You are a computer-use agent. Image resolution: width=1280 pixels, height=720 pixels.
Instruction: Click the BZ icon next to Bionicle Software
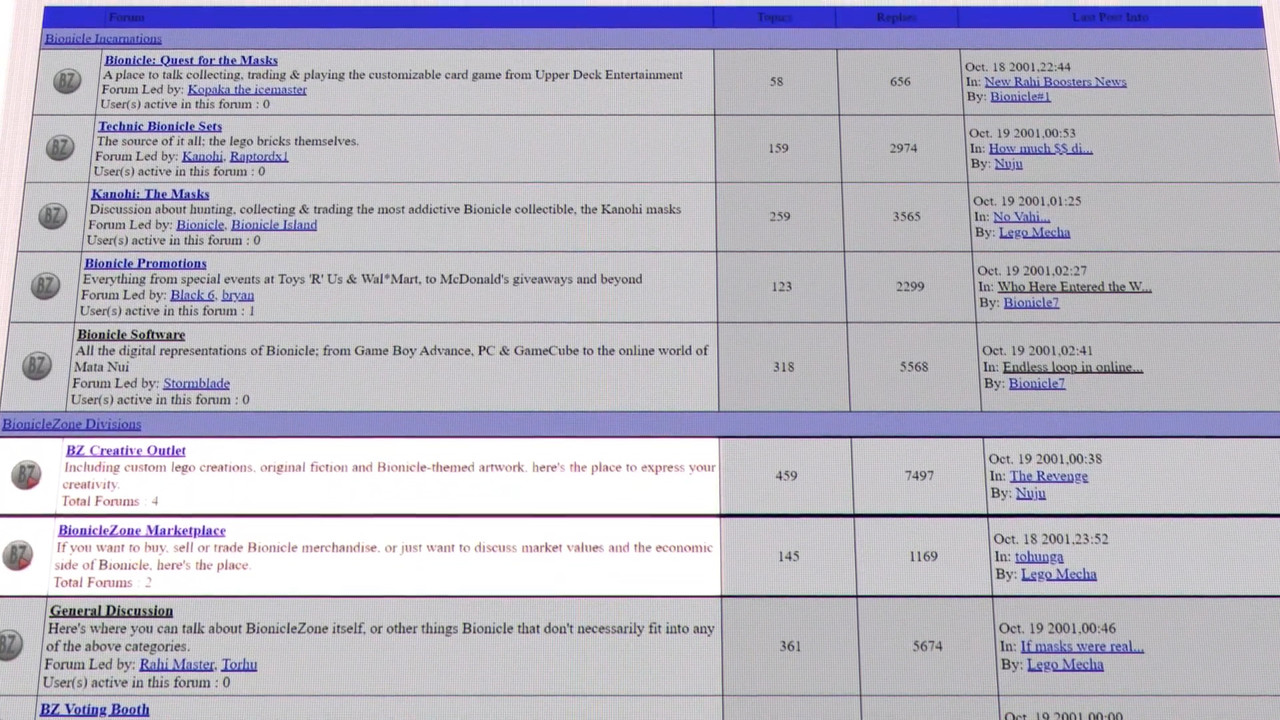click(36, 366)
